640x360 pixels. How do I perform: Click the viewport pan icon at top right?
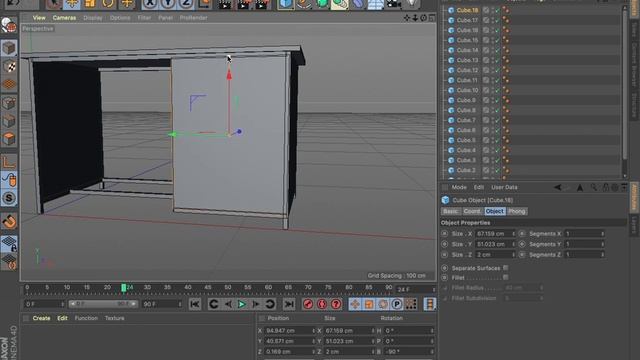coord(407,18)
